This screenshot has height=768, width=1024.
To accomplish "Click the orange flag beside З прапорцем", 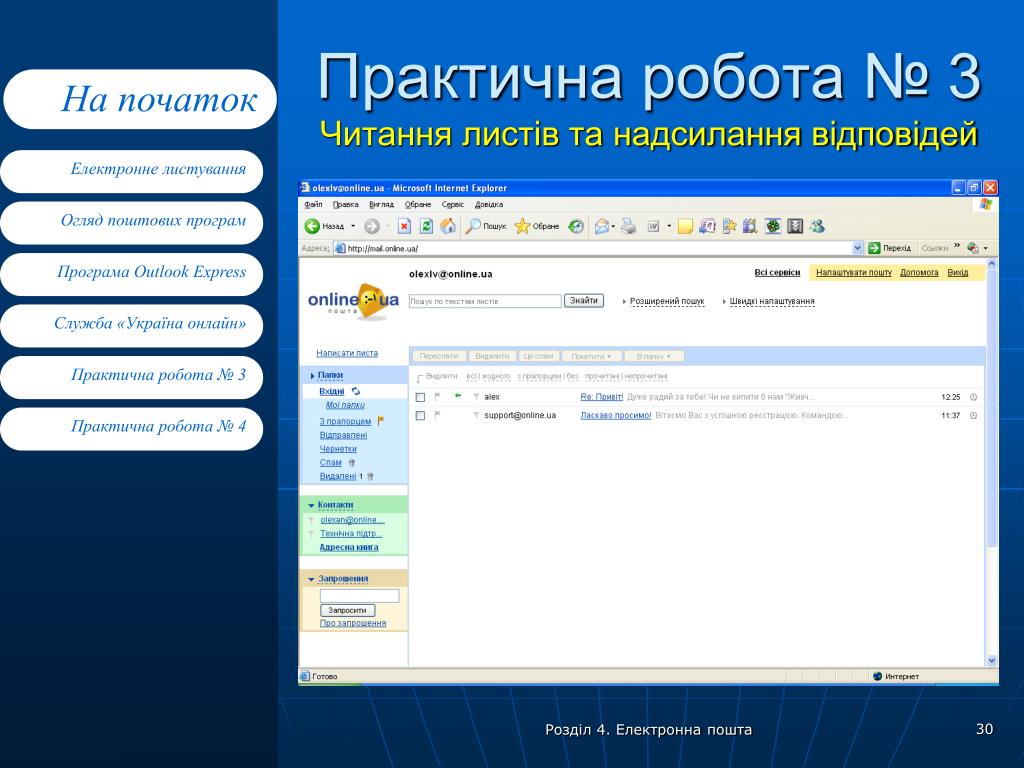I will coord(381,421).
